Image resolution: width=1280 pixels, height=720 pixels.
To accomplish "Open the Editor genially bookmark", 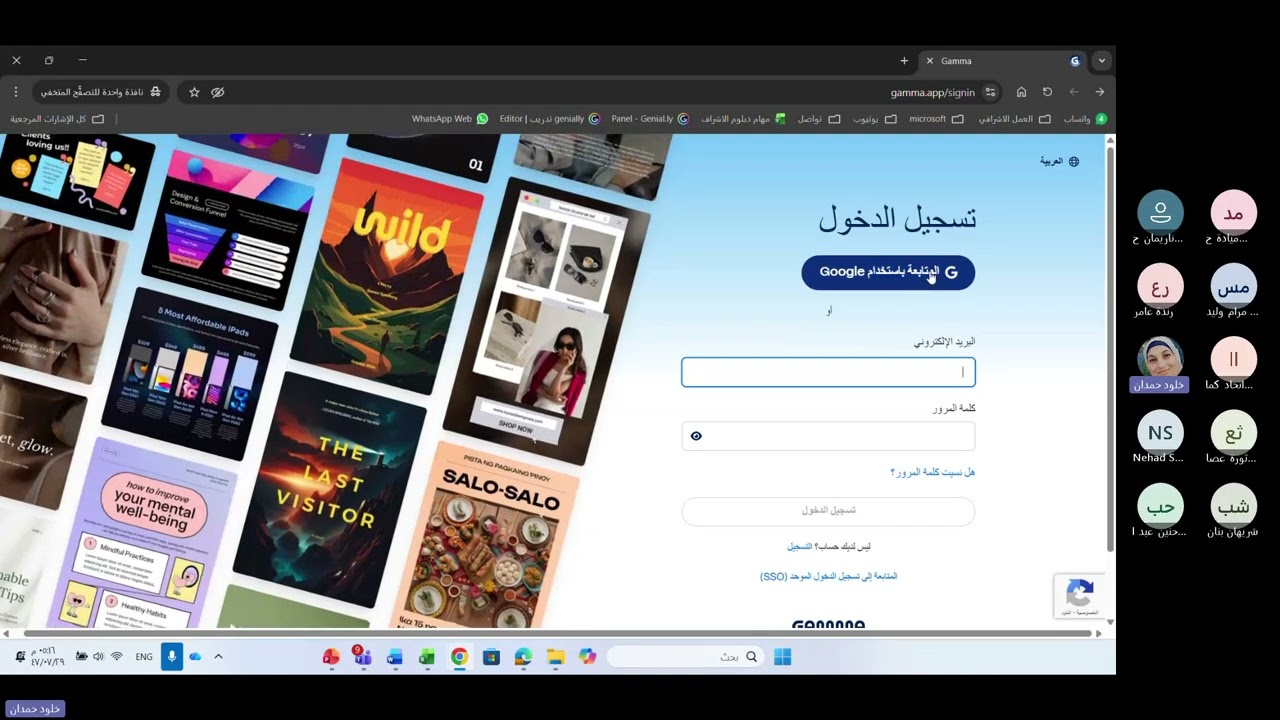I will pos(549,119).
